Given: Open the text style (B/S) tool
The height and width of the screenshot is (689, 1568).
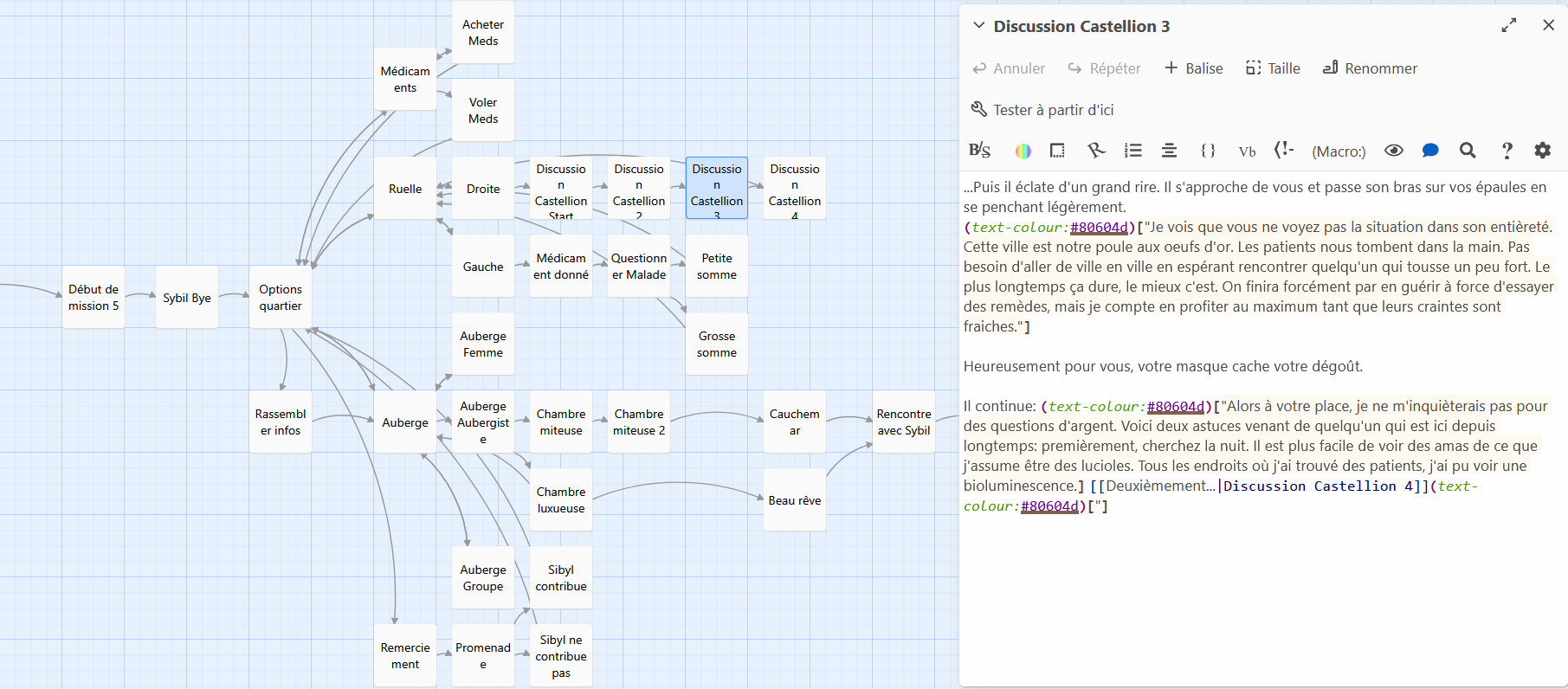Looking at the screenshot, I should click(x=979, y=151).
